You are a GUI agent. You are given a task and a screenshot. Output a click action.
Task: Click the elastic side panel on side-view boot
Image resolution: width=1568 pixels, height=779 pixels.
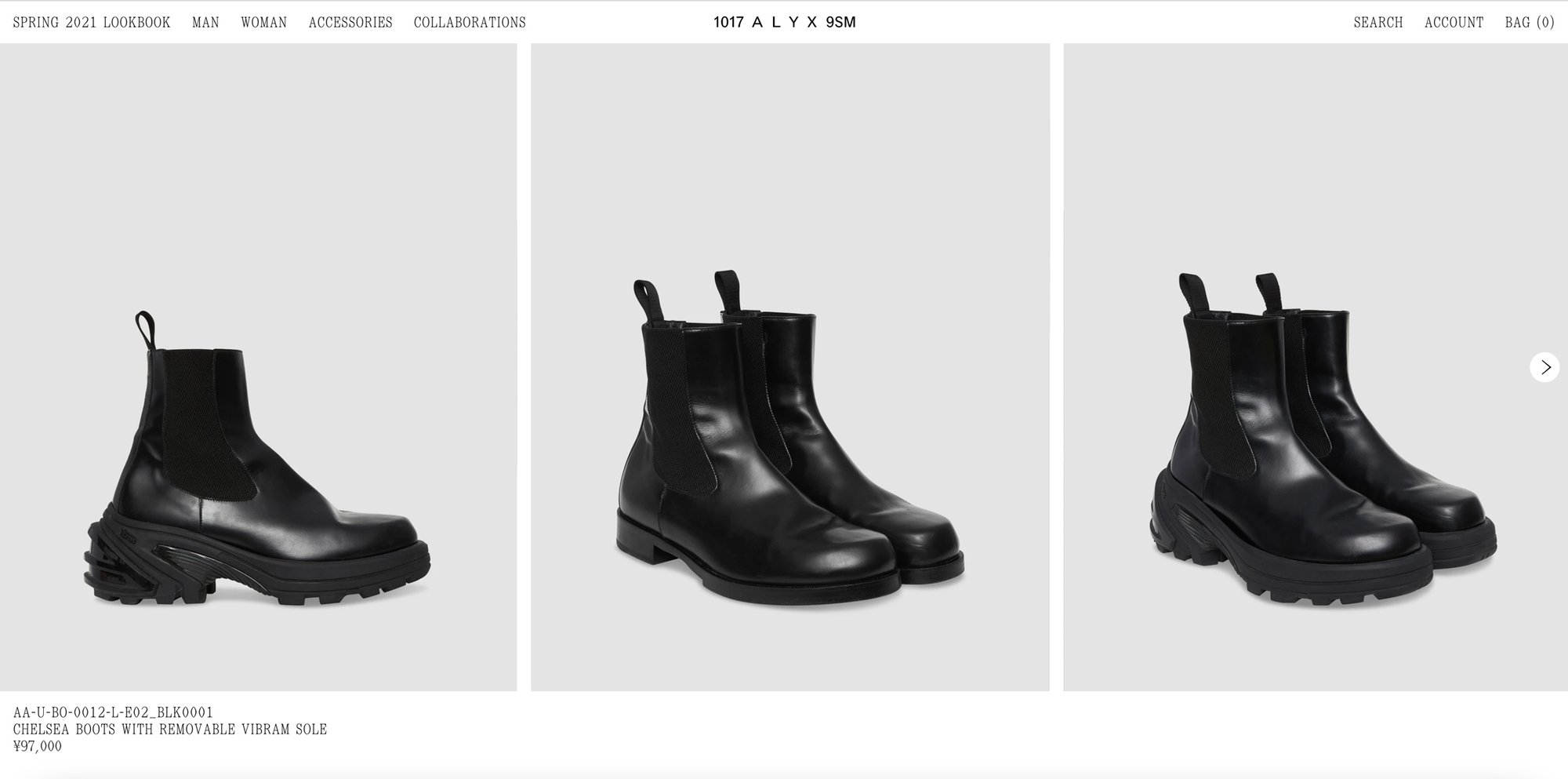(208, 424)
